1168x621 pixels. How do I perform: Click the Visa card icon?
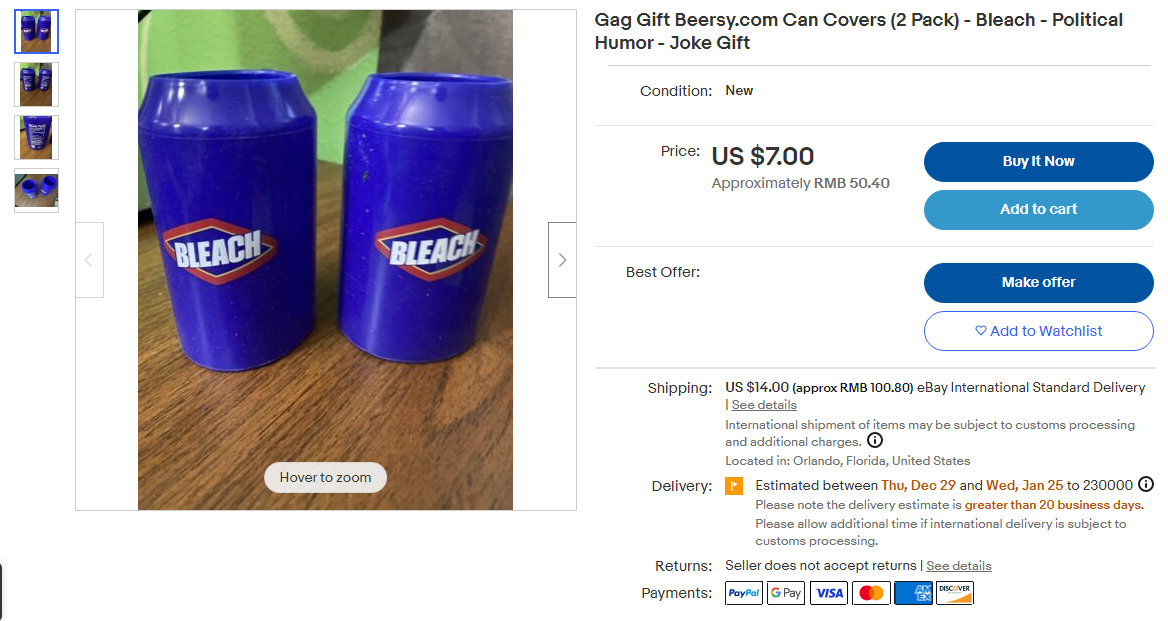point(829,593)
